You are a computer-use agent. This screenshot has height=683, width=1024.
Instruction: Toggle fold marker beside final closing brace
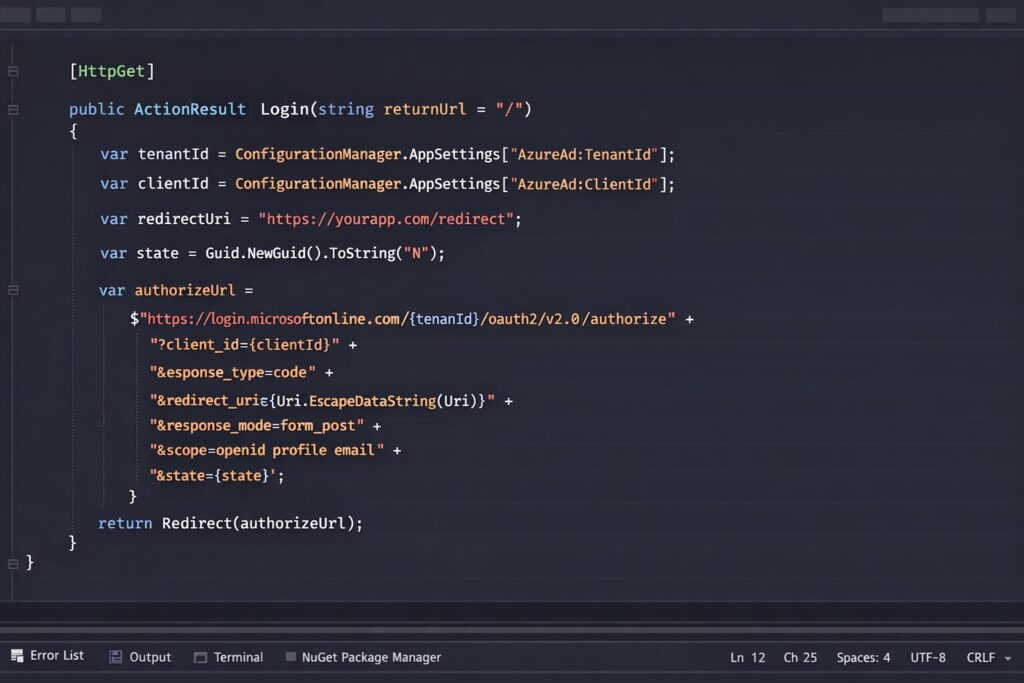point(13,563)
